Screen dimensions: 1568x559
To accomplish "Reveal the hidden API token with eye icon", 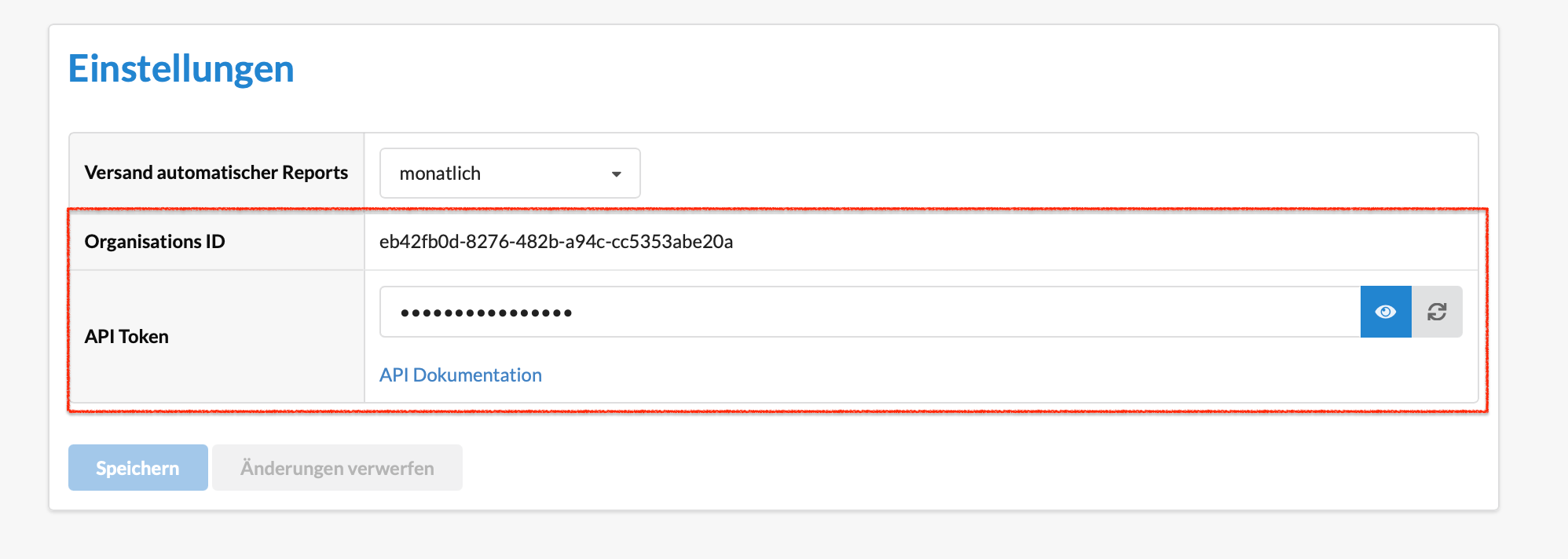I will [1386, 312].
